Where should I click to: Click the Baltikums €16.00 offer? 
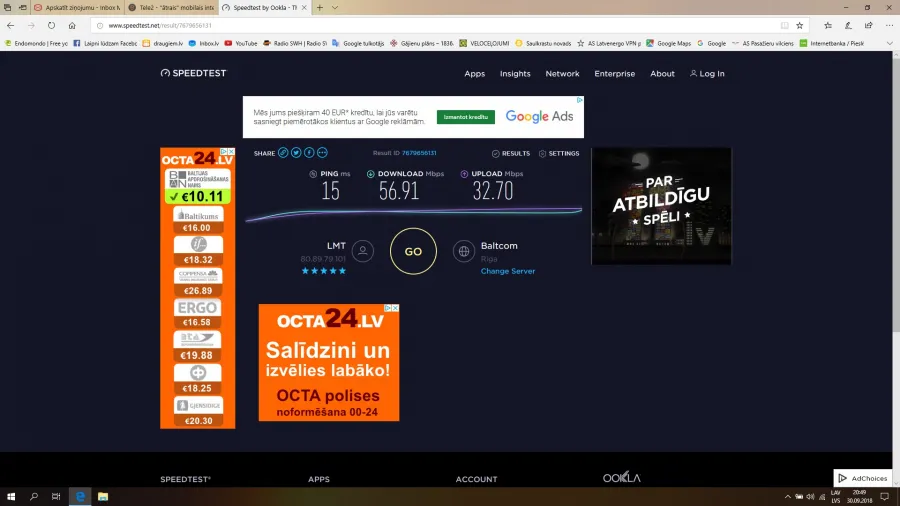pyautogui.click(x=197, y=220)
